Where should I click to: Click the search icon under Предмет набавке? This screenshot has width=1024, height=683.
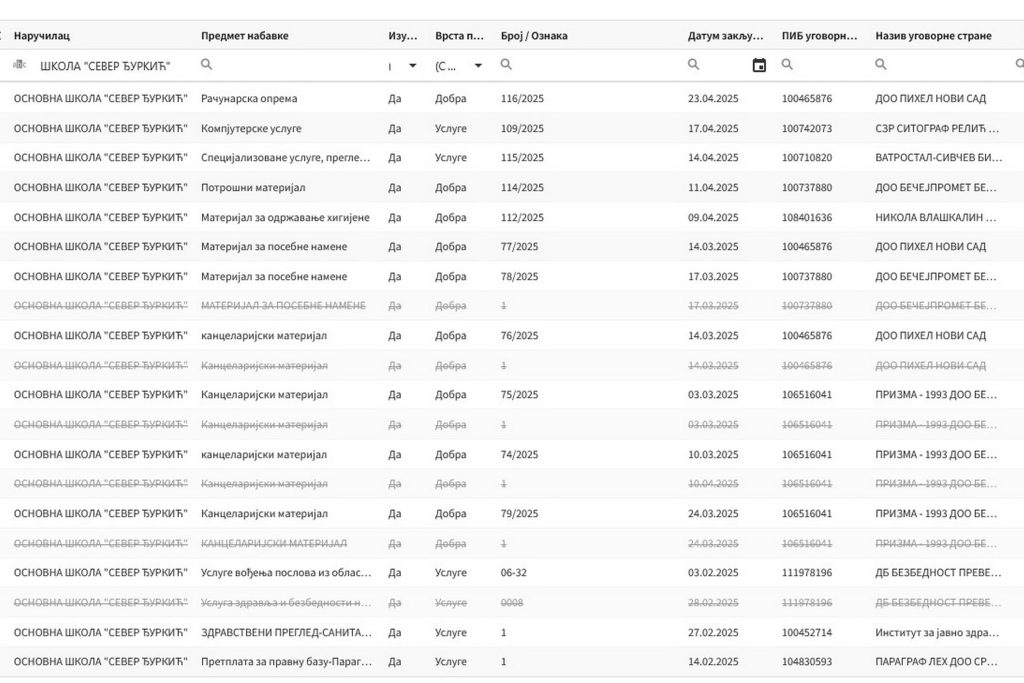(x=206, y=64)
